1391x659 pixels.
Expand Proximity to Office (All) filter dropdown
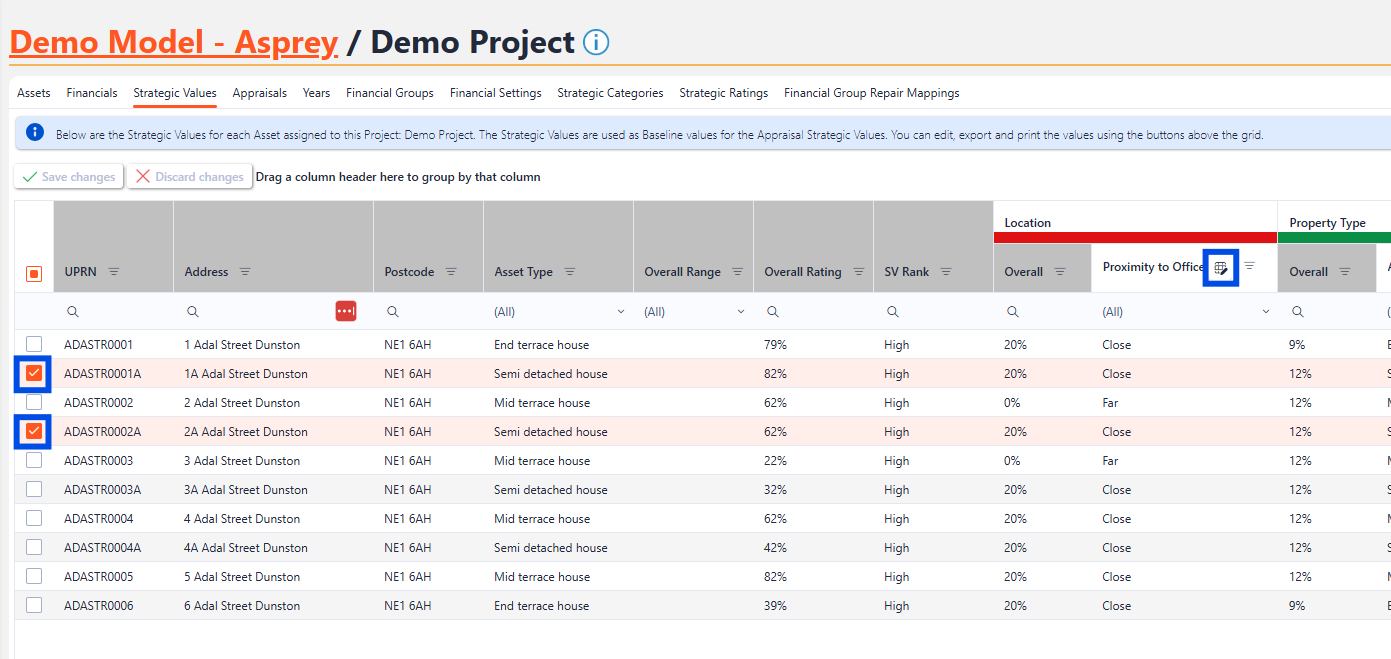tap(1265, 312)
